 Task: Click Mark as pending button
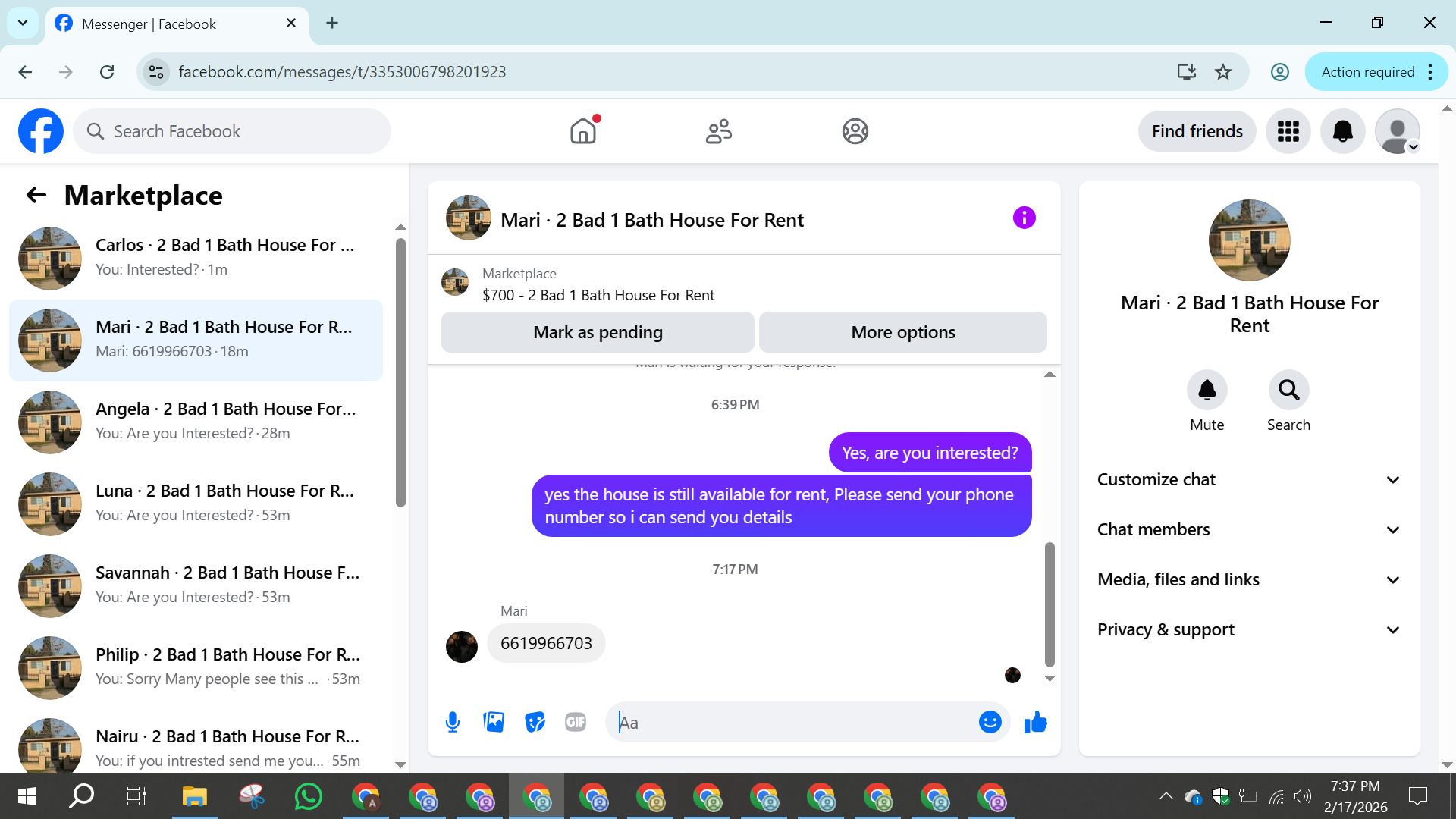598,332
